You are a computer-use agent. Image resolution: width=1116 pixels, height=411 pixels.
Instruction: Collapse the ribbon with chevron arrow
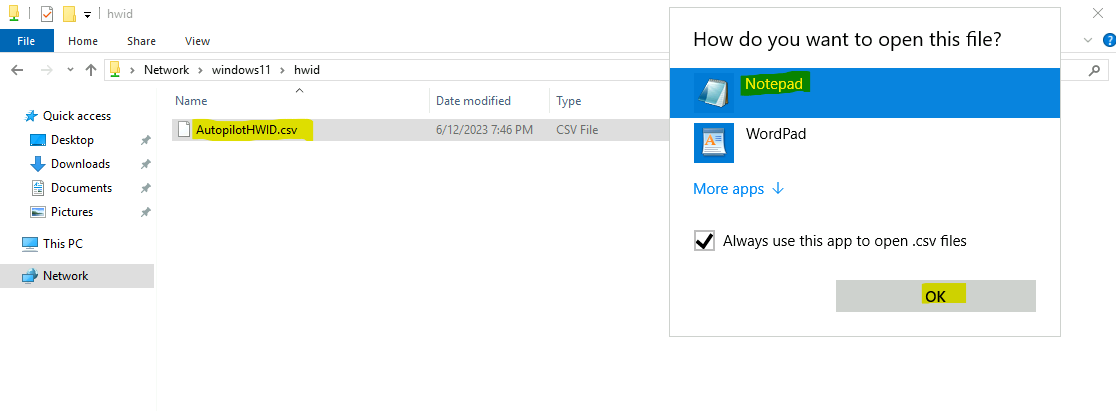pyautogui.click(x=1087, y=41)
